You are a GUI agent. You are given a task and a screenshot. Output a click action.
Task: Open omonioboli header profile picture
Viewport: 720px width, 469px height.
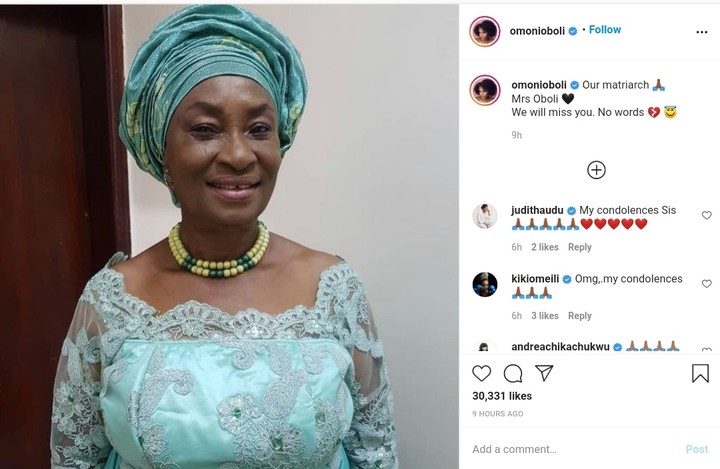(484, 31)
